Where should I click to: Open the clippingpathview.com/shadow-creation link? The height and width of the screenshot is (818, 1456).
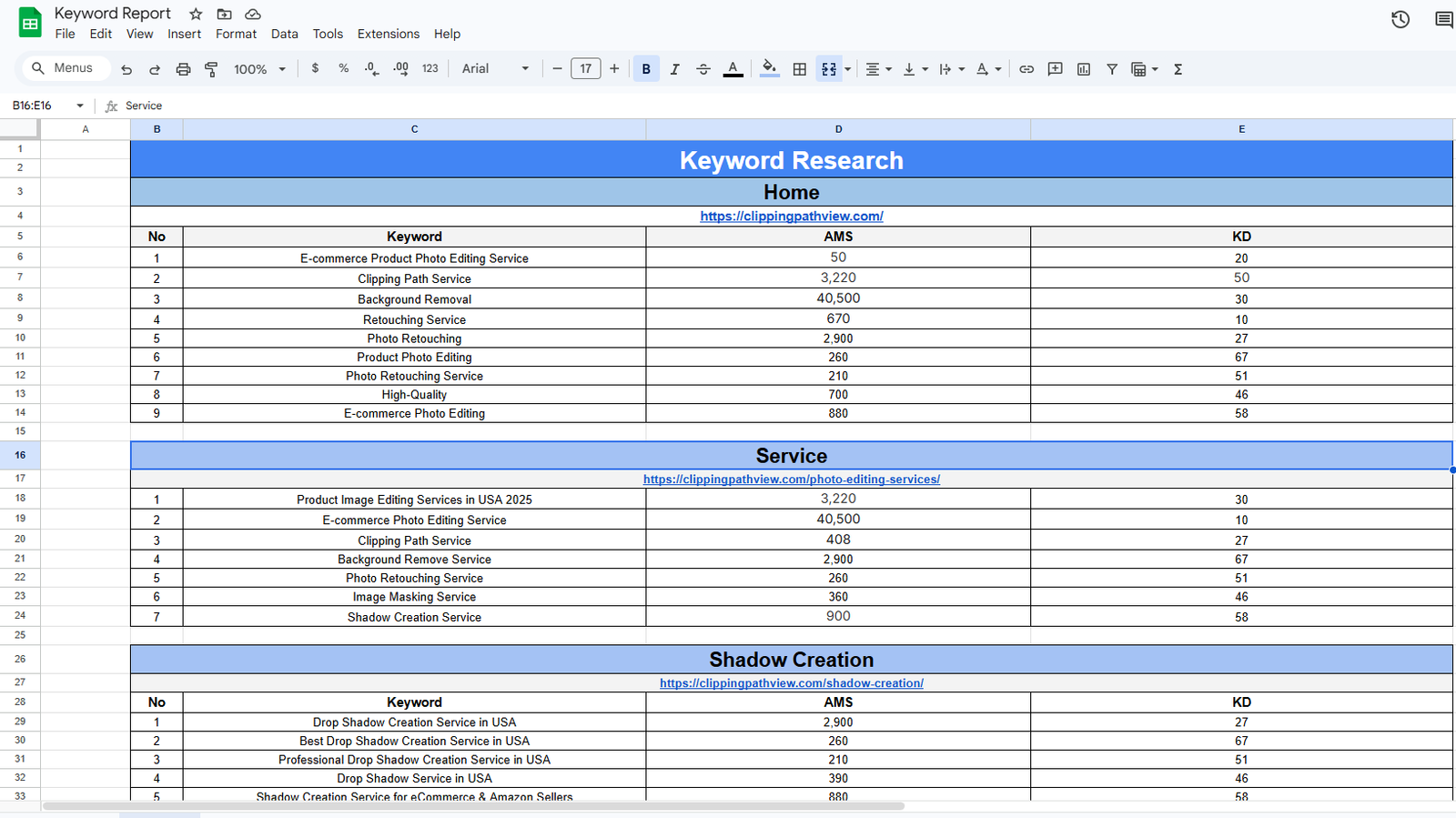click(791, 683)
